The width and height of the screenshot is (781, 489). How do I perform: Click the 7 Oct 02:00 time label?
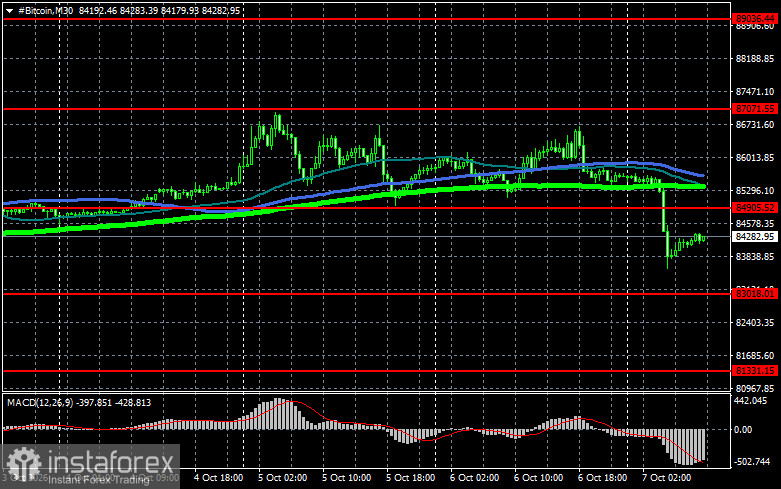tap(666, 478)
